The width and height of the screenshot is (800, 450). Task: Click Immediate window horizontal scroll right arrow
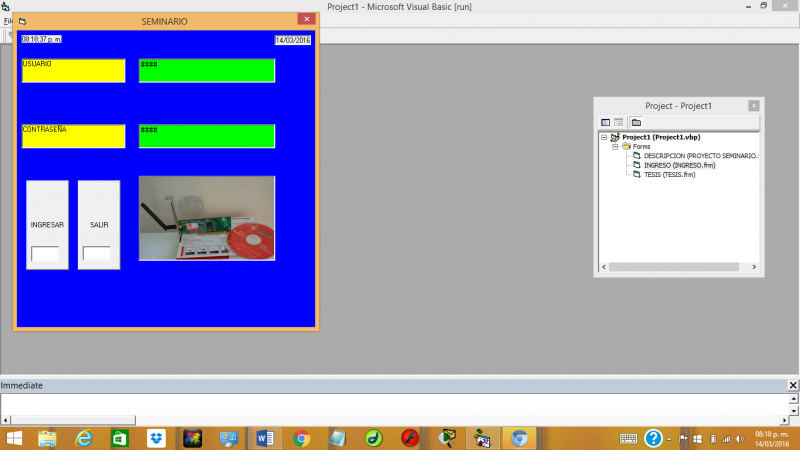coord(784,420)
